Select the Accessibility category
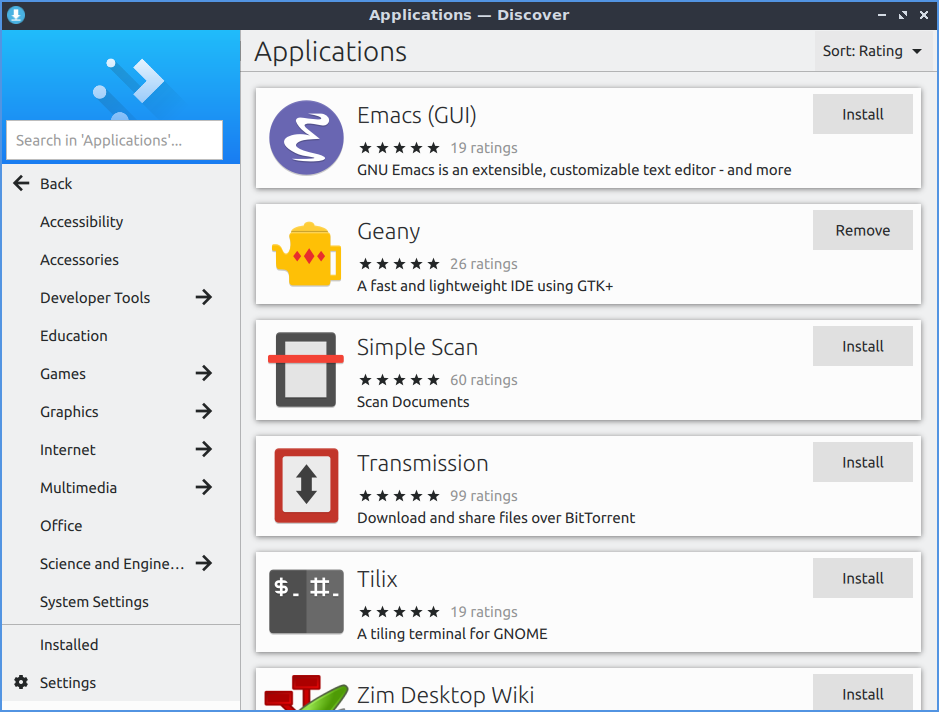The image size is (939, 712). (x=82, y=222)
